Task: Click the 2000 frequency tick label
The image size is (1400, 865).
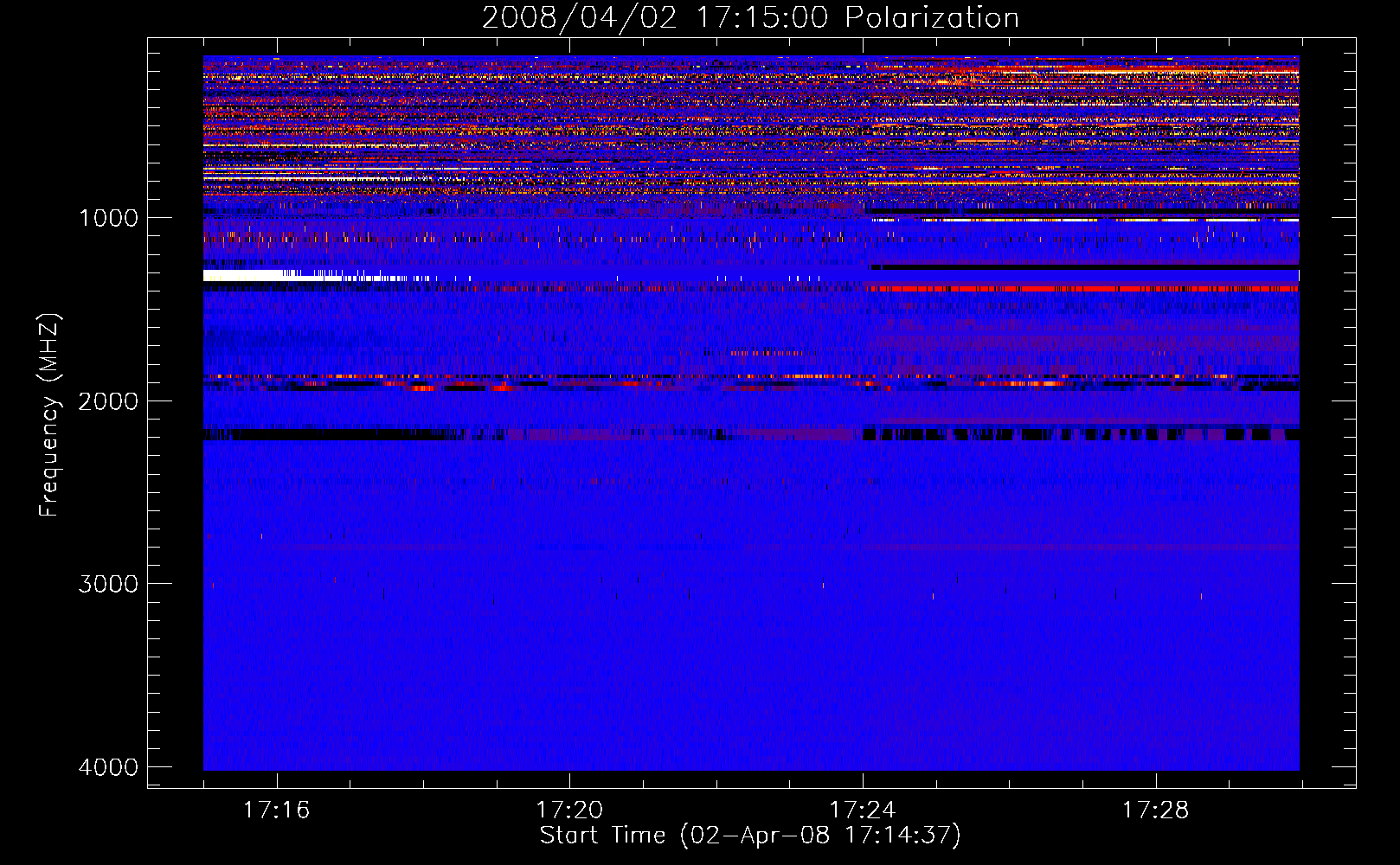Action: pyautogui.click(x=108, y=400)
